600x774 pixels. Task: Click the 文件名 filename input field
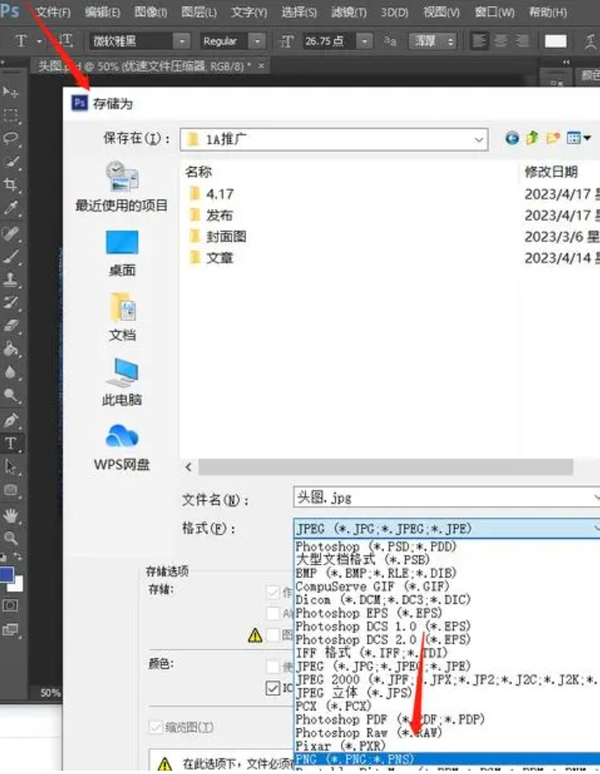click(447, 498)
